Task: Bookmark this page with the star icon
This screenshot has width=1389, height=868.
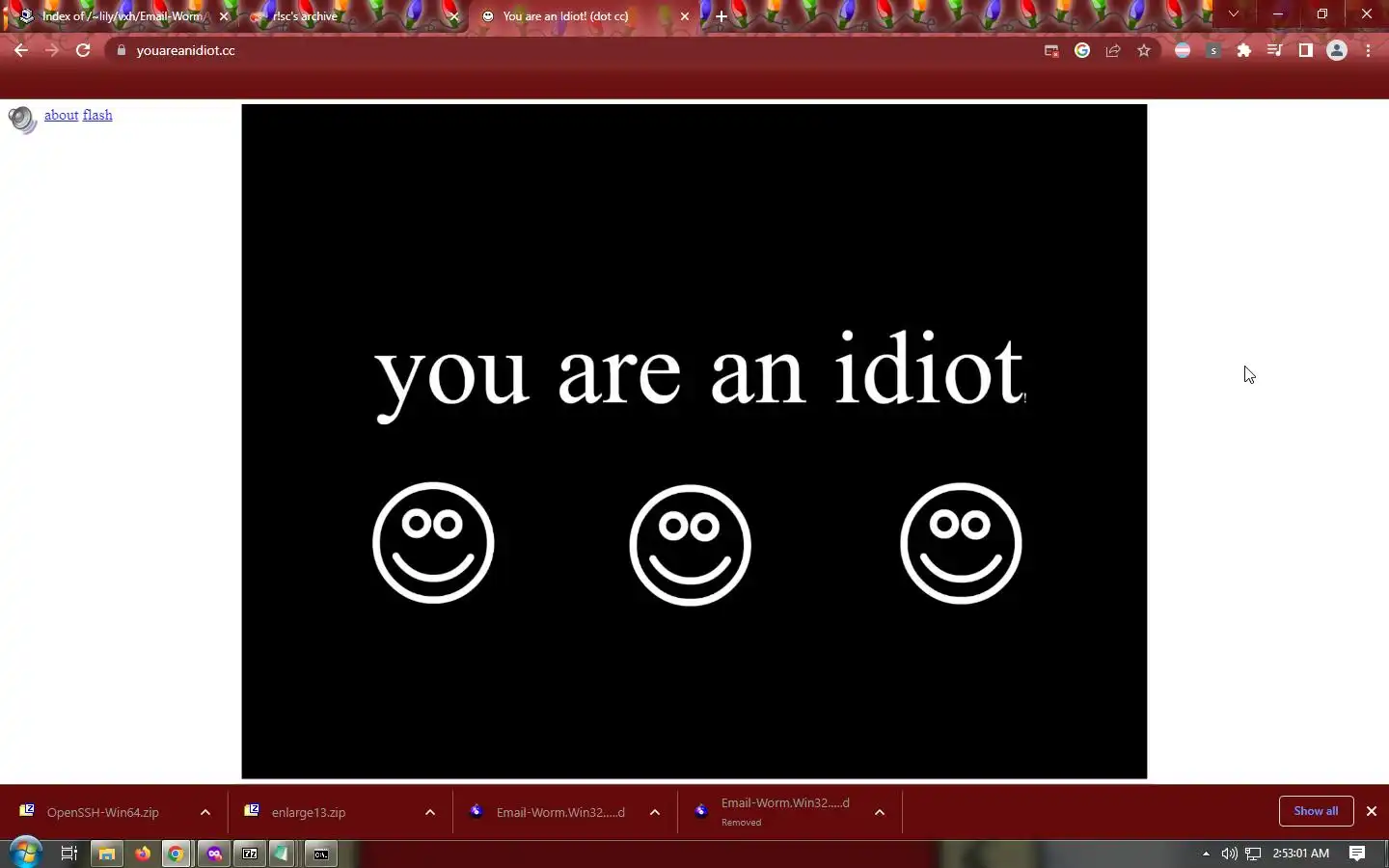Action: [1144, 50]
